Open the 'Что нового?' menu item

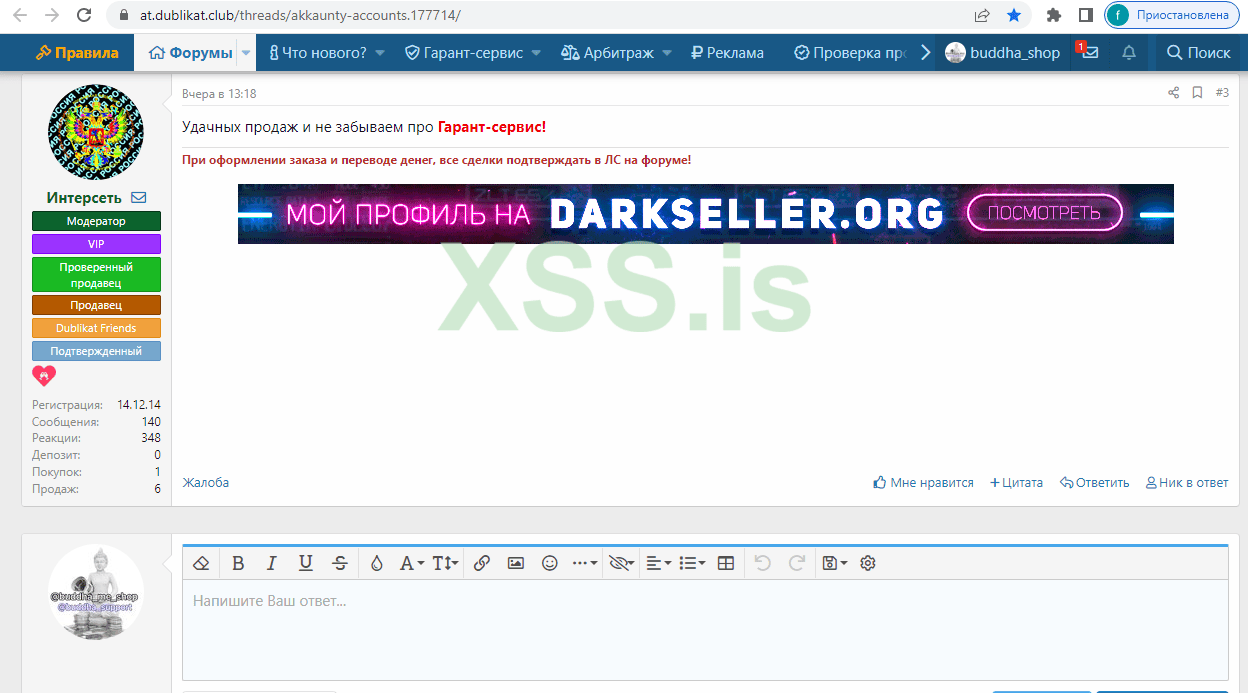[x=318, y=53]
